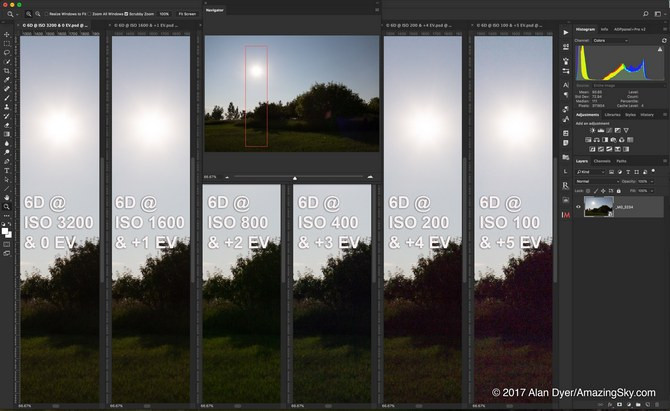Image resolution: width=670 pixels, height=411 pixels.
Task: Open the Normal blend mode dropdown
Action: [596, 181]
